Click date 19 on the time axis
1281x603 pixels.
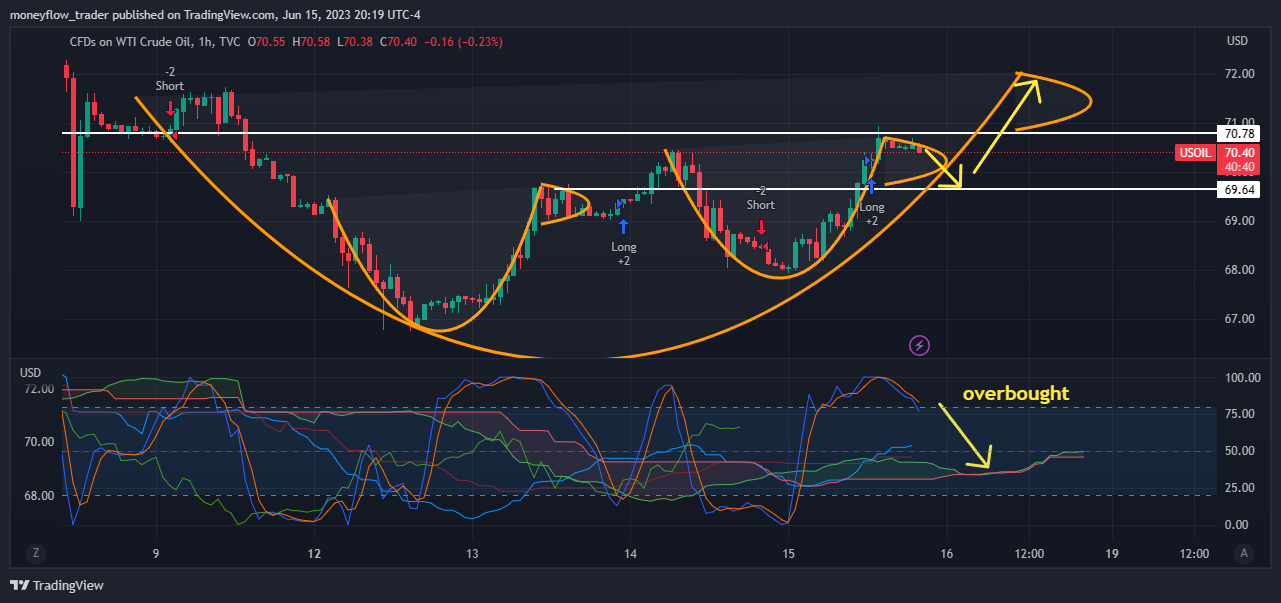(1112, 554)
